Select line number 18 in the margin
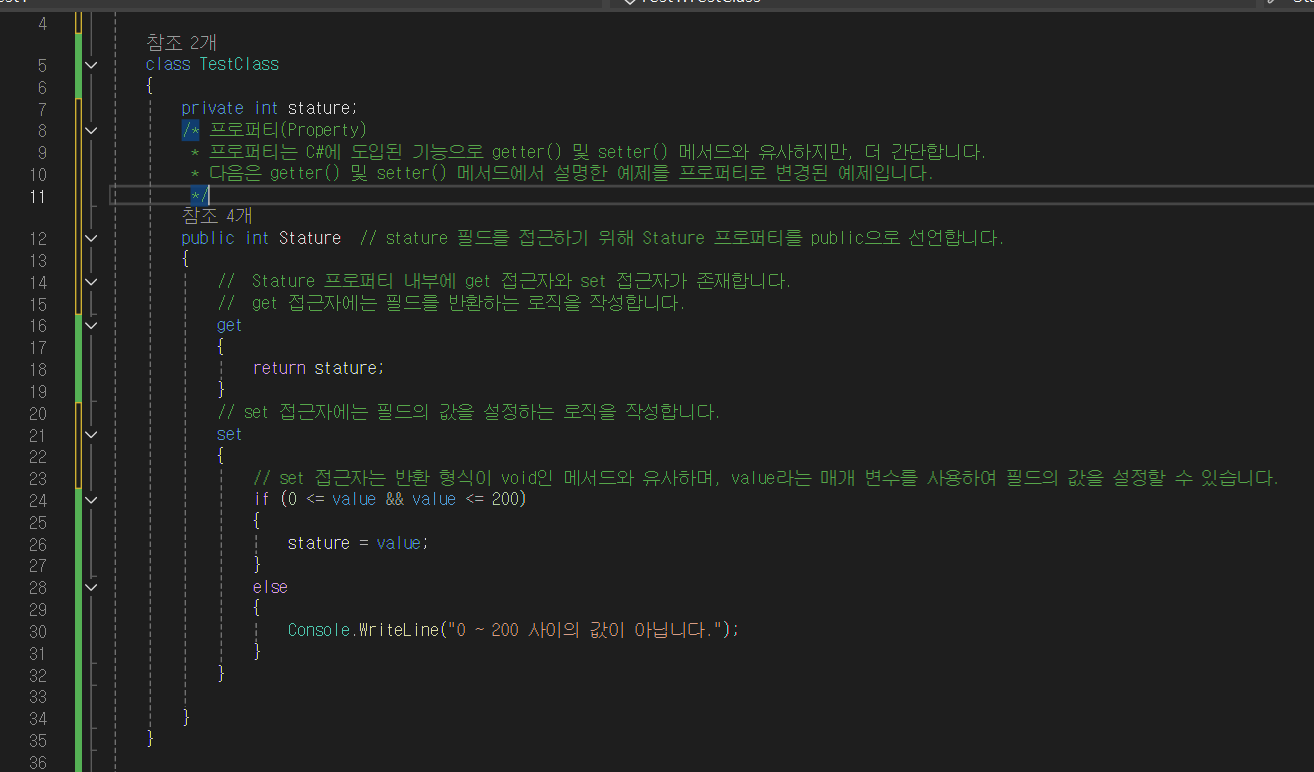1314x772 pixels. [x=37, y=368]
